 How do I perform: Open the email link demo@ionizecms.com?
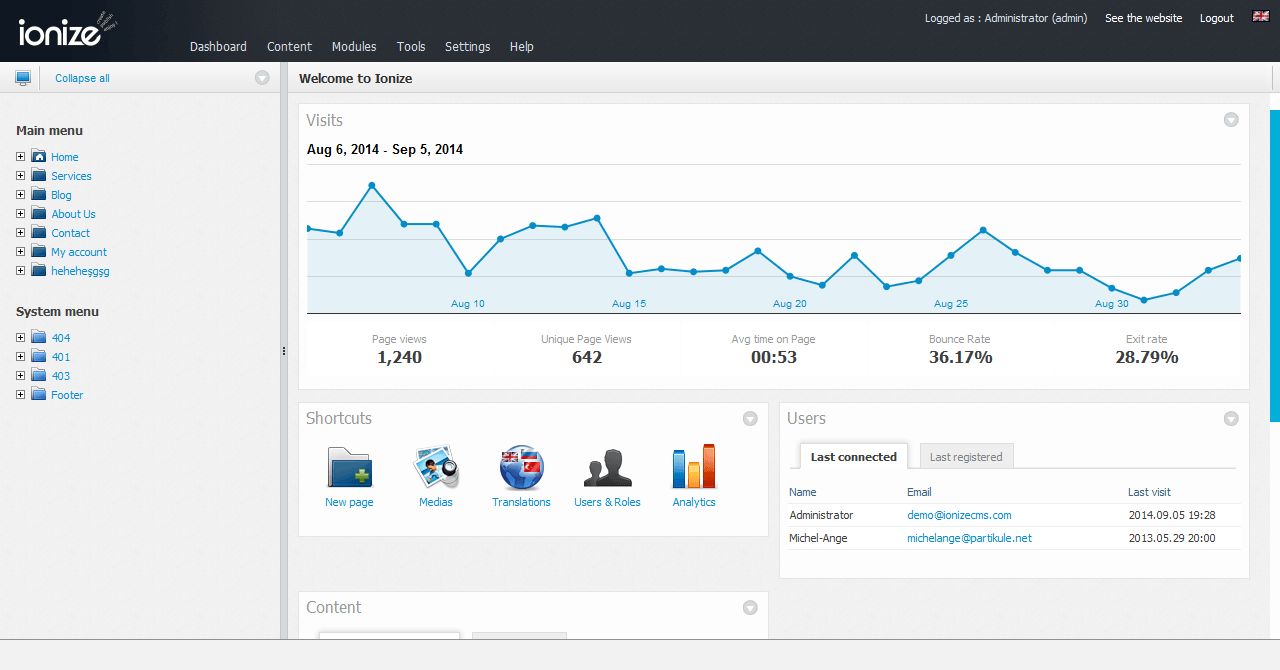(x=958, y=514)
